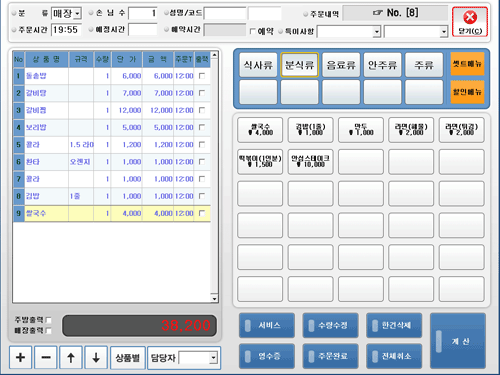Click the 금액 column header
The width and height of the screenshot is (500, 375).
pos(158,59)
